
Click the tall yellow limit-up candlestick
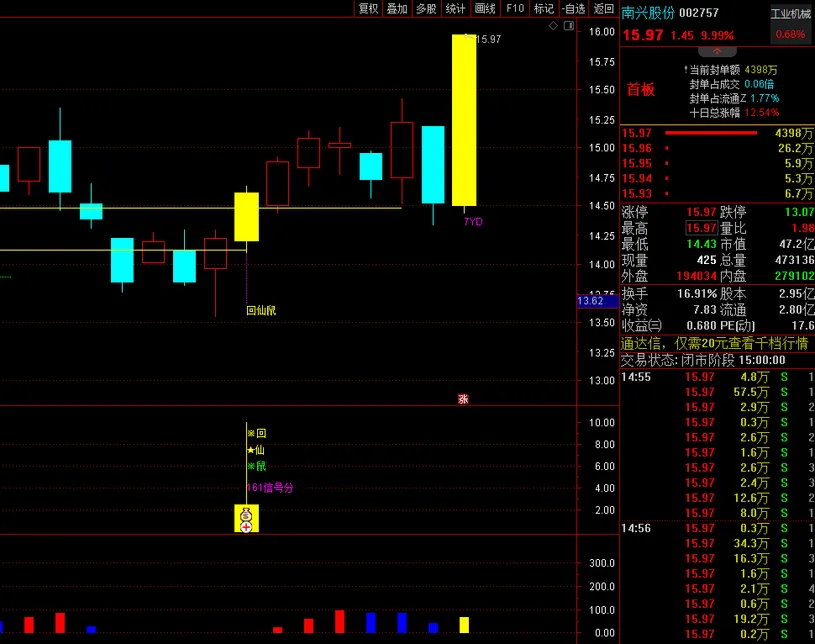pyautogui.click(x=463, y=120)
